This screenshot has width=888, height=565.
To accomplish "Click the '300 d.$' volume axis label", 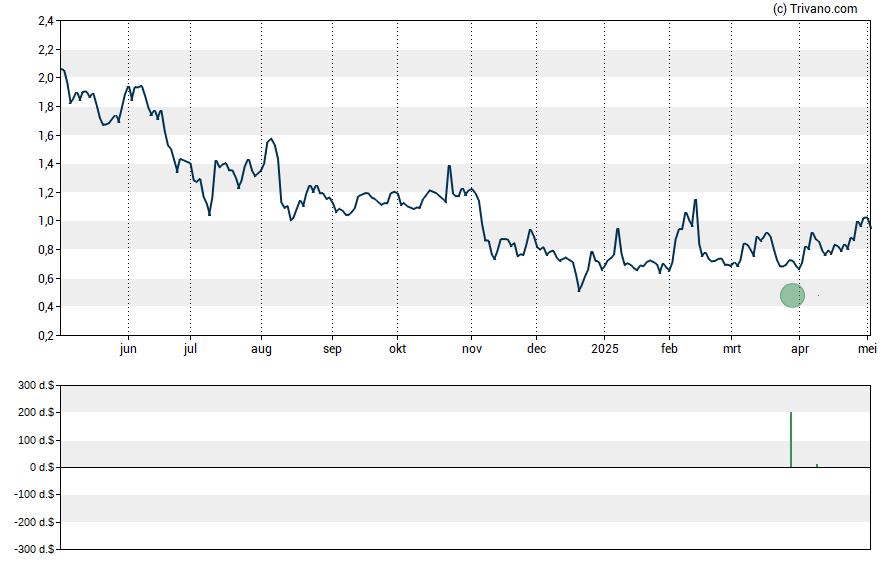I will click(x=36, y=385).
